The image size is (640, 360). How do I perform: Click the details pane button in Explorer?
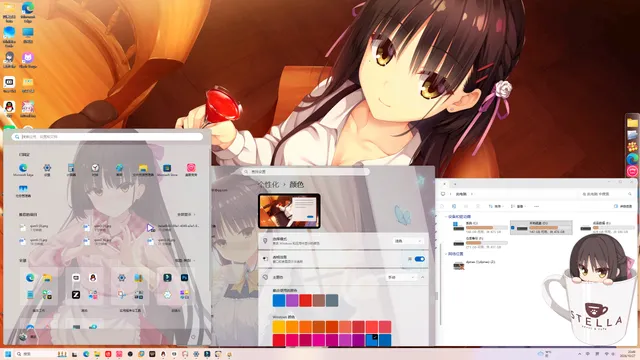coord(623,207)
